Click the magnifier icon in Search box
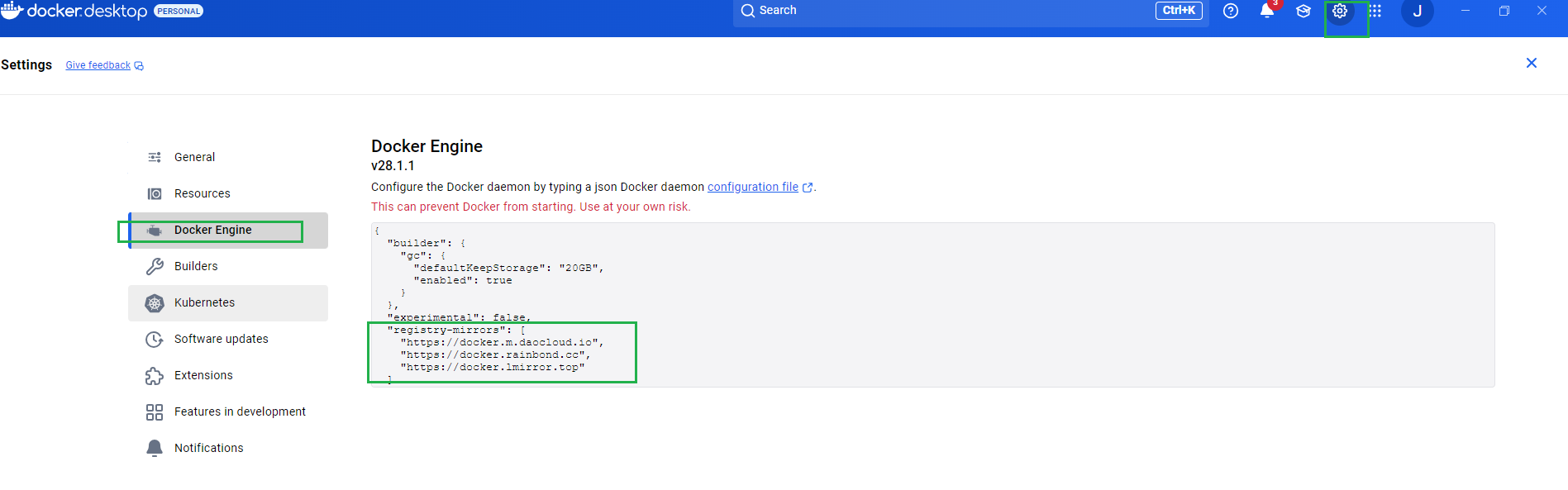The width and height of the screenshot is (1568, 490). pos(748,11)
